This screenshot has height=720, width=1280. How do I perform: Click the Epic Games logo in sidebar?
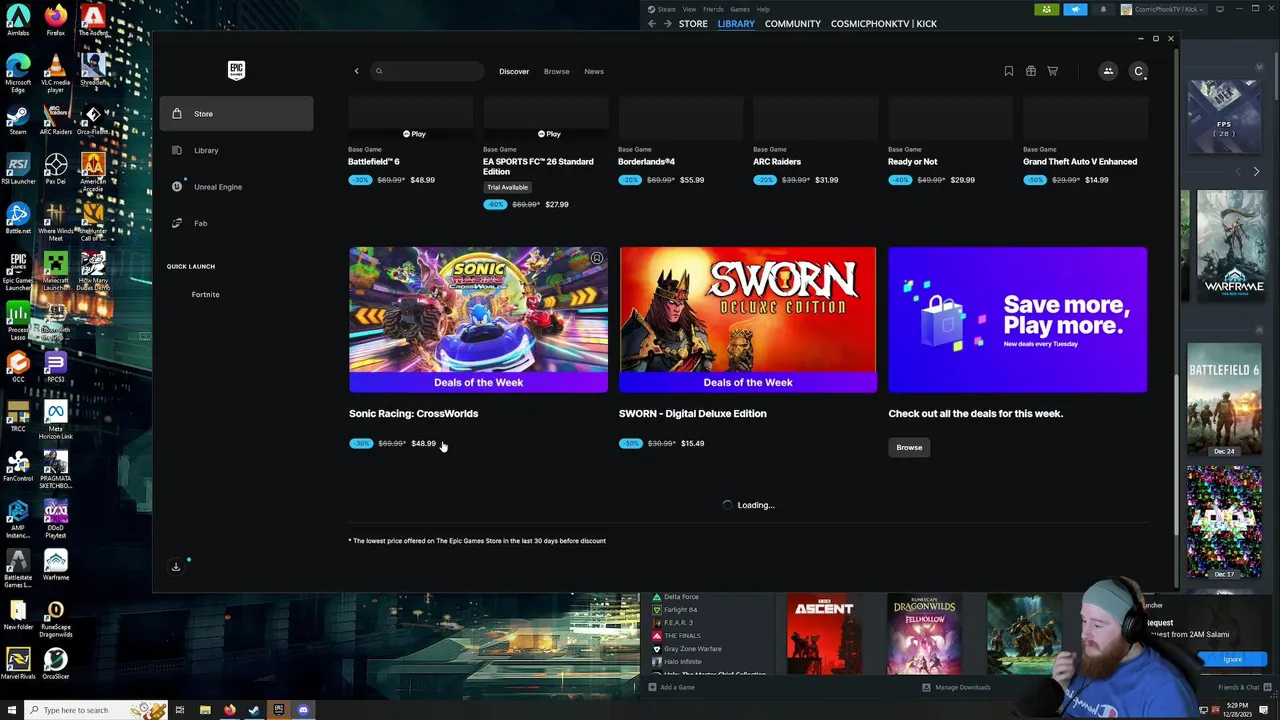pos(236,70)
